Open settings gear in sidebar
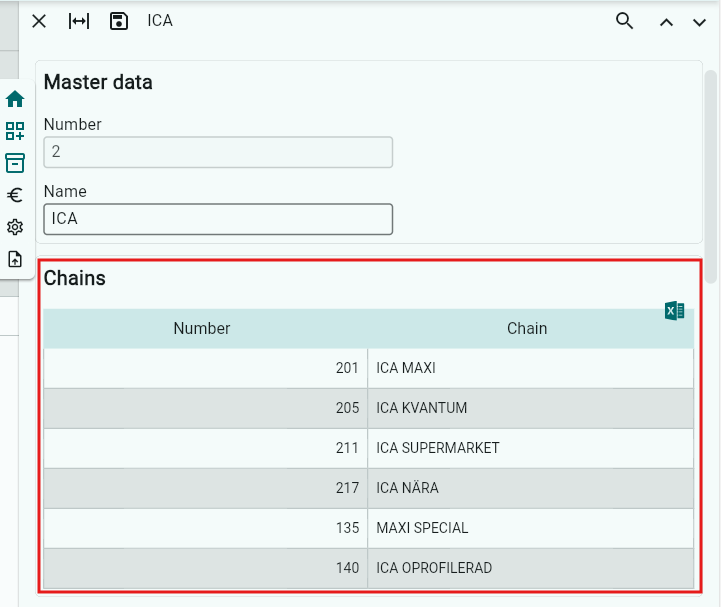721x607 pixels. [x=15, y=227]
